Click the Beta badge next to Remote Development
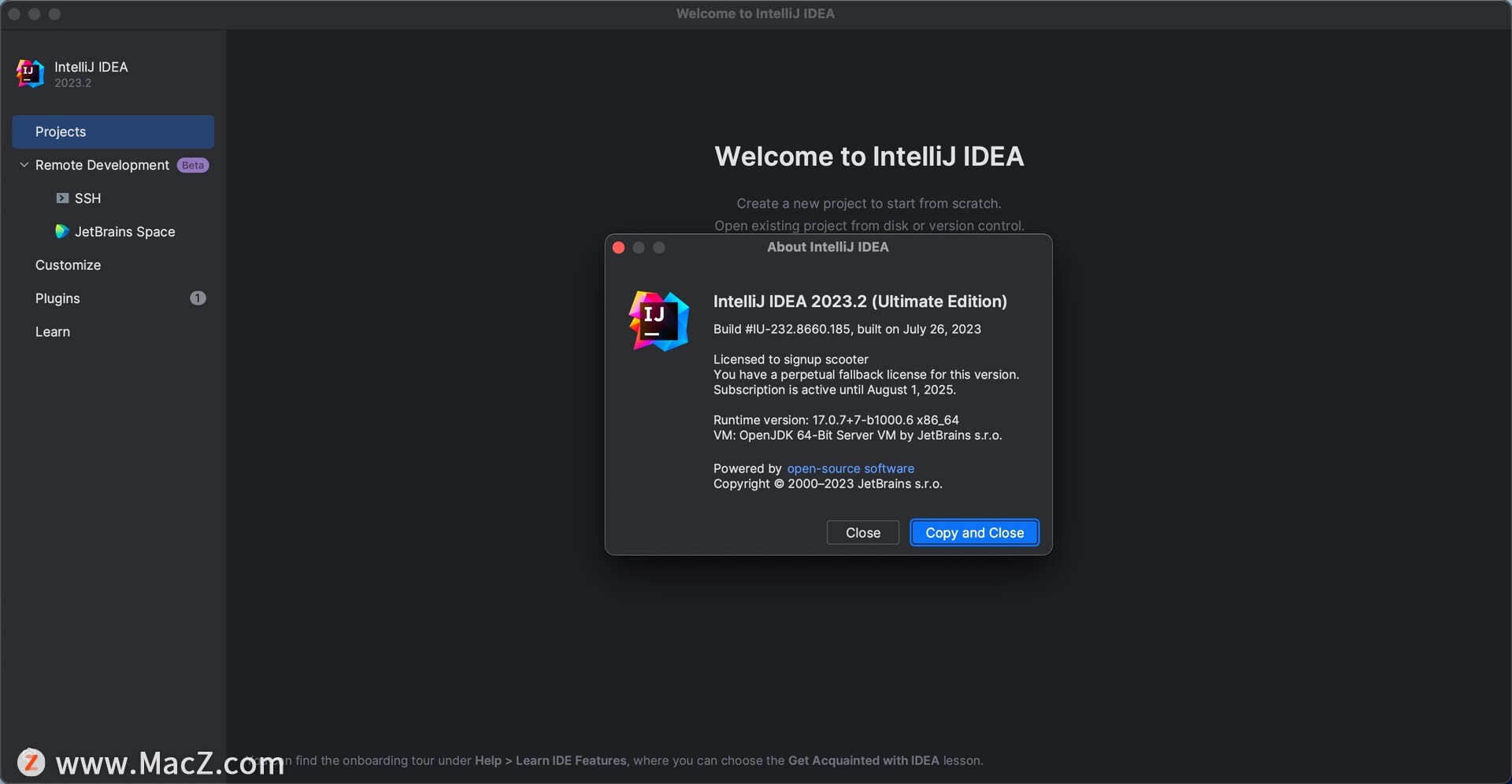This screenshot has height=784, width=1512. tap(193, 165)
